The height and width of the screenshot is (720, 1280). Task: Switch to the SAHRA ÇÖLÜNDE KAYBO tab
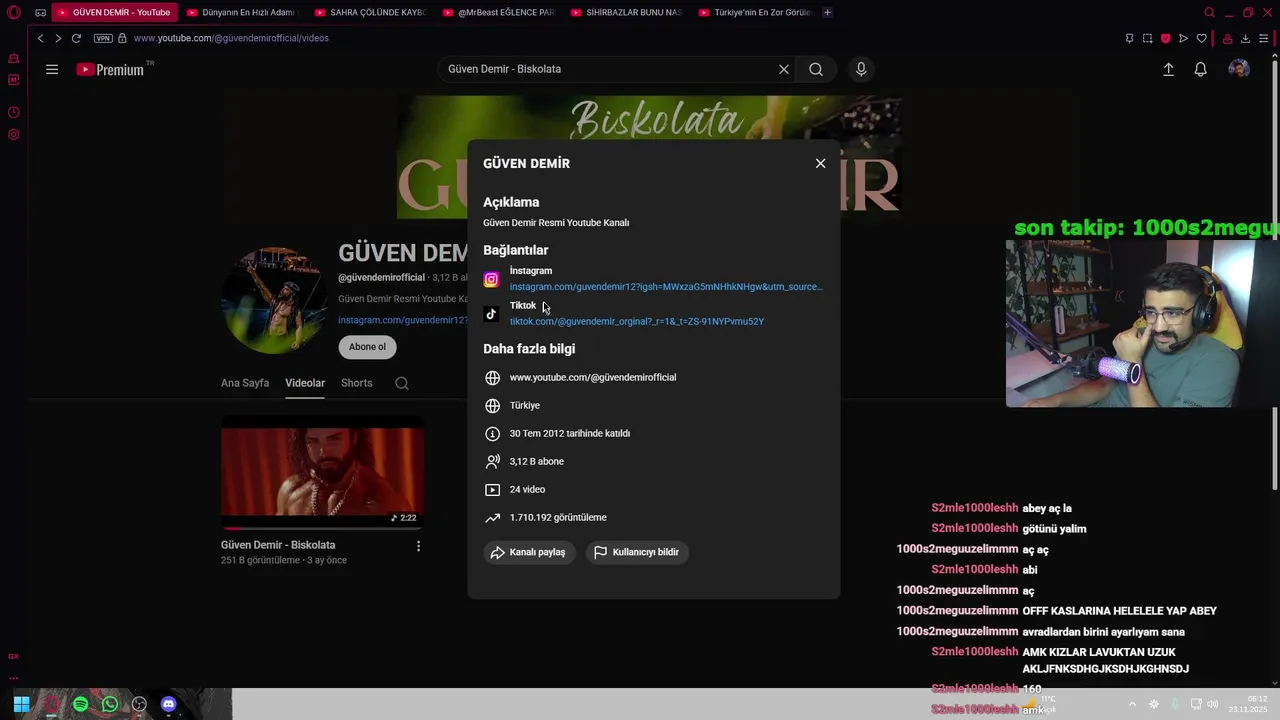click(370, 13)
